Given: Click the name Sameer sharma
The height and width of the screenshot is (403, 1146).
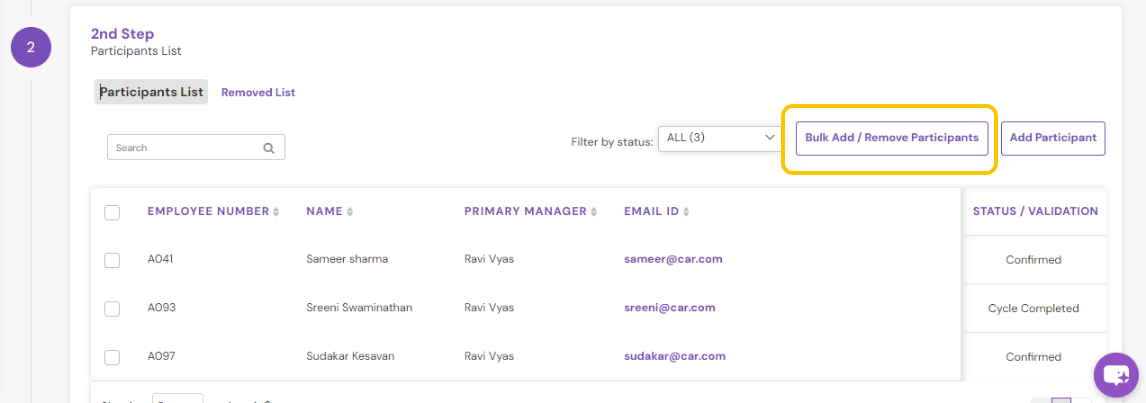Looking at the screenshot, I should (x=347, y=260).
